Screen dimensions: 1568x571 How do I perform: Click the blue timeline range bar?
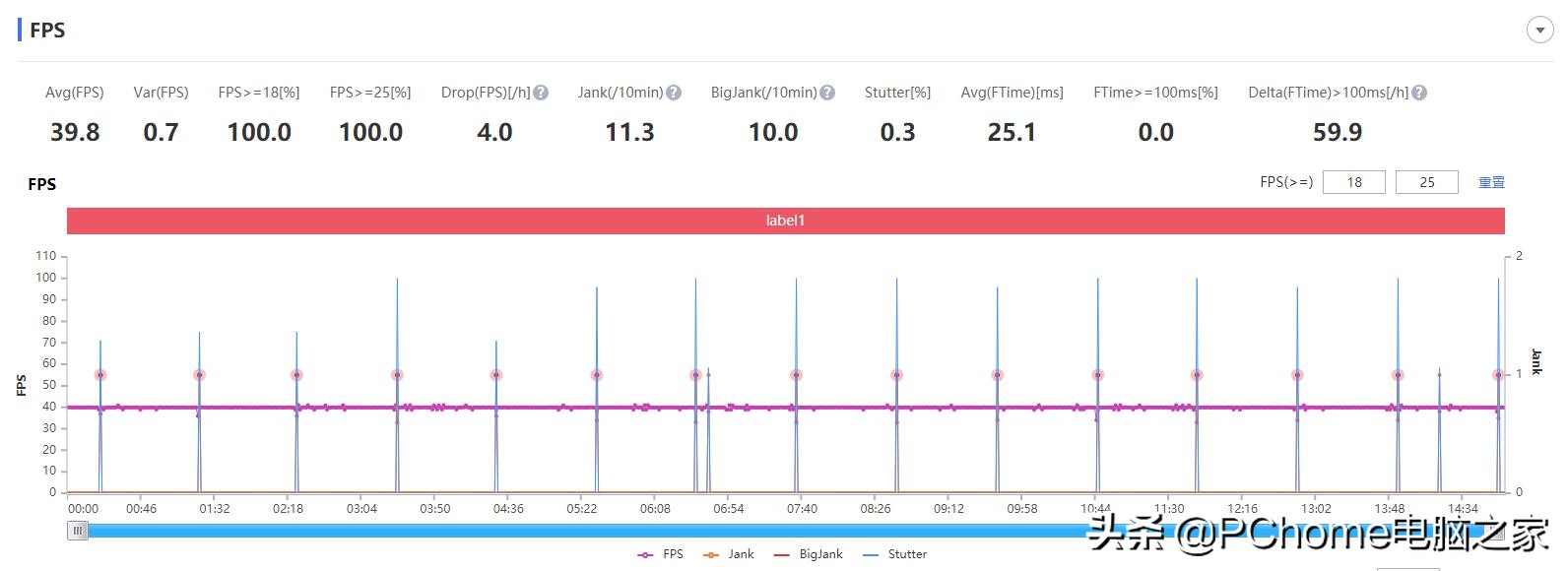(x=591, y=531)
